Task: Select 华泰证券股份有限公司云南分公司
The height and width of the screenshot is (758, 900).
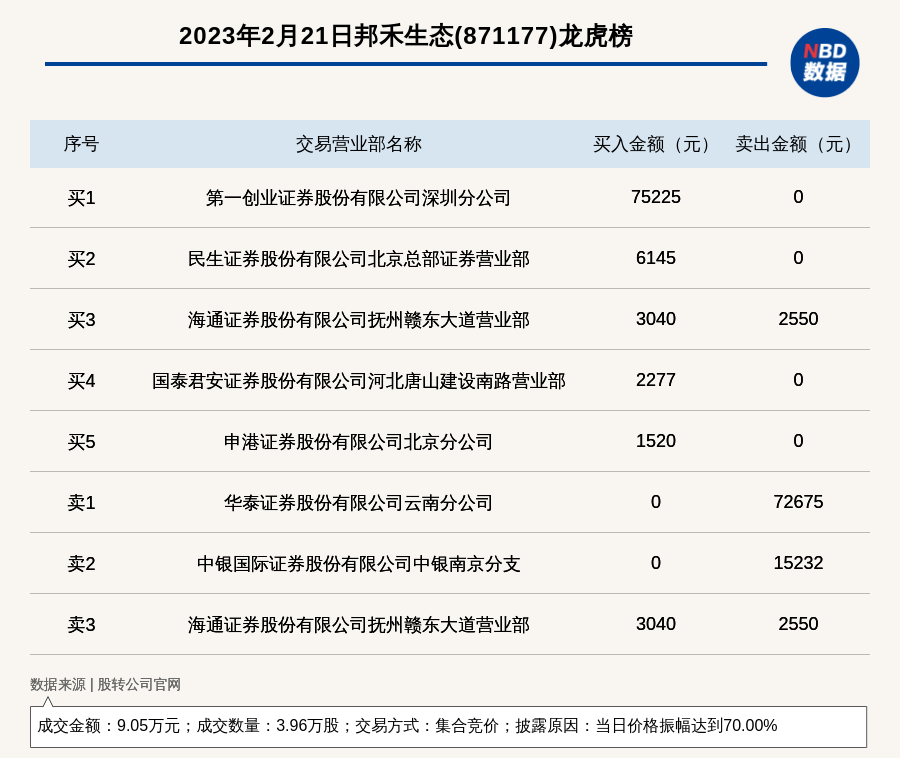Action: tap(358, 503)
